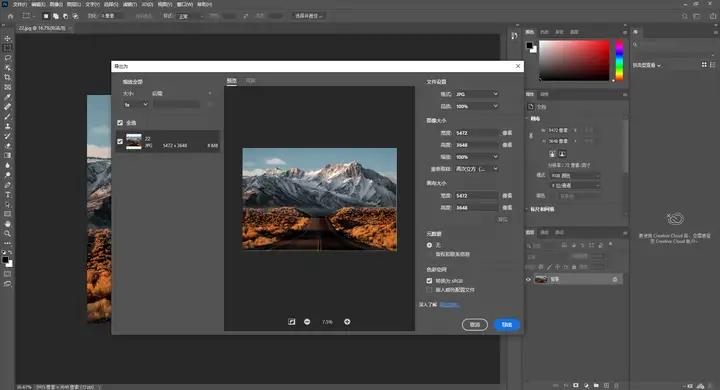Open the 8-bit depth dropdown in Properties
This screenshot has width=720, height=390.
point(575,185)
